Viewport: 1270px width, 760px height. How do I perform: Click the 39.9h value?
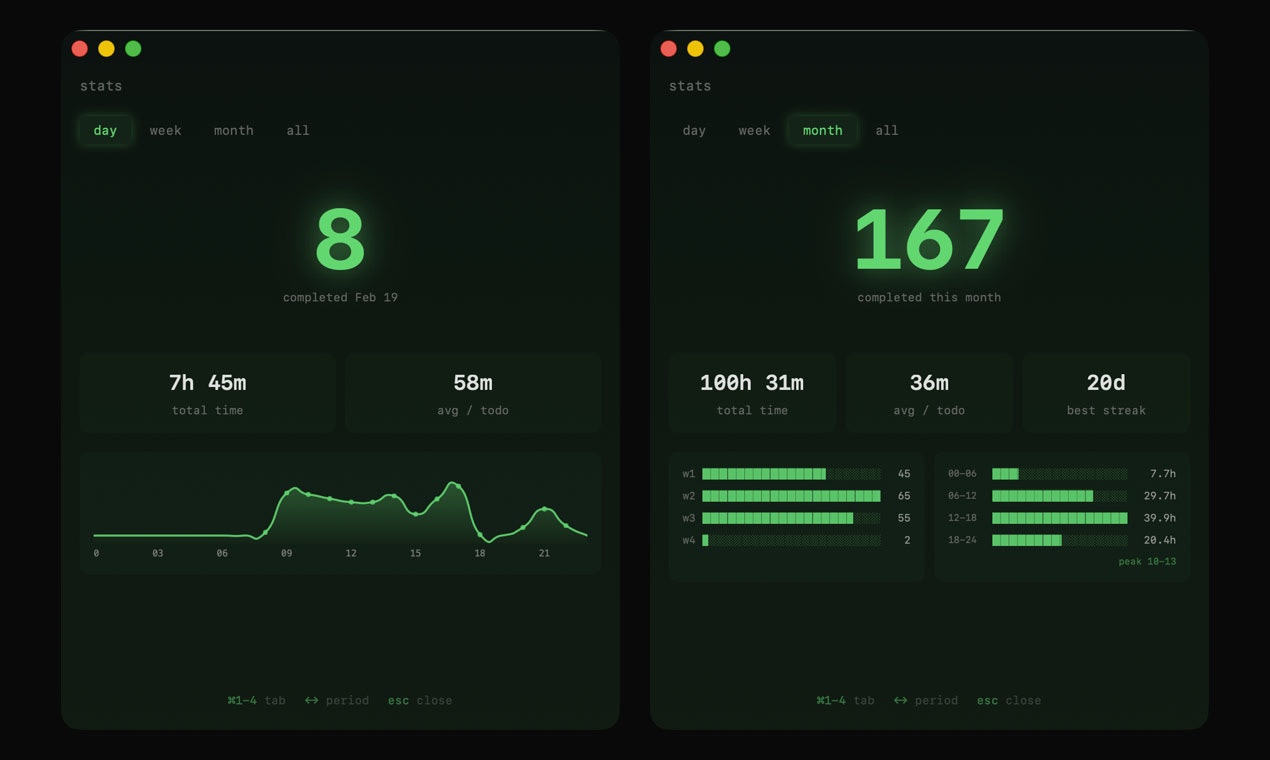pos(1160,518)
